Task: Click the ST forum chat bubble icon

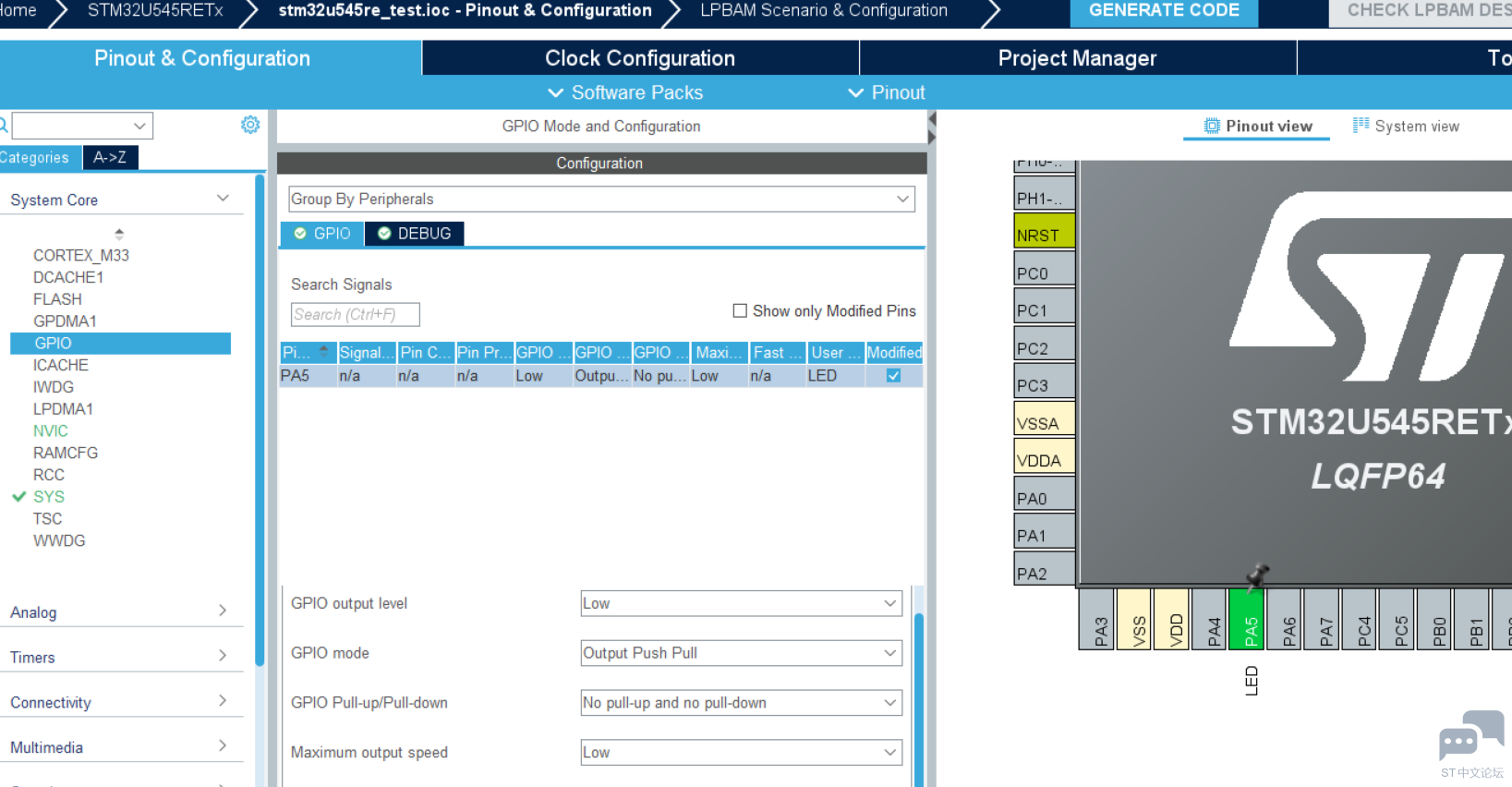Action: tap(1471, 736)
